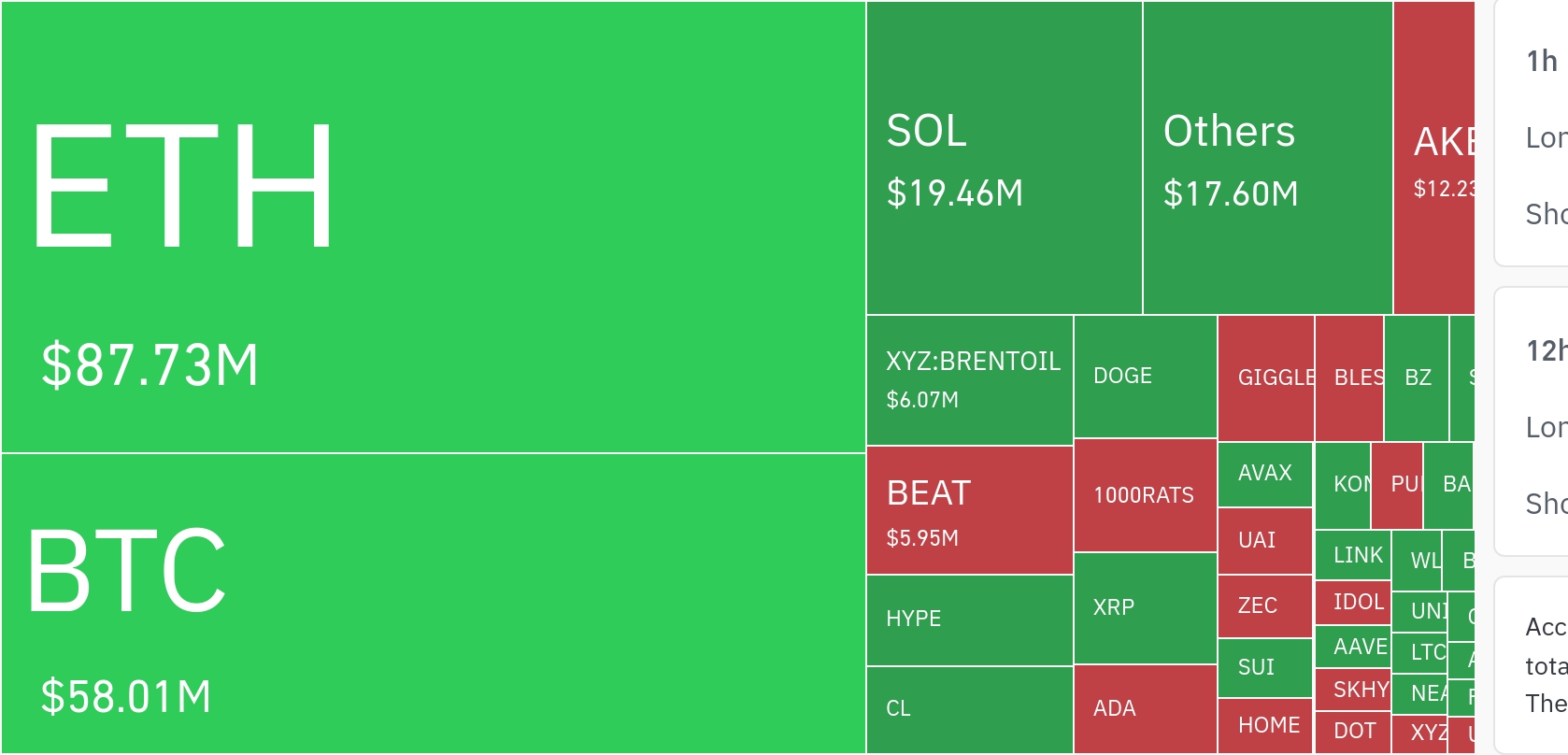The image size is (1568, 755).
Task: Select the LINK tile
Action: pyautogui.click(x=1352, y=555)
